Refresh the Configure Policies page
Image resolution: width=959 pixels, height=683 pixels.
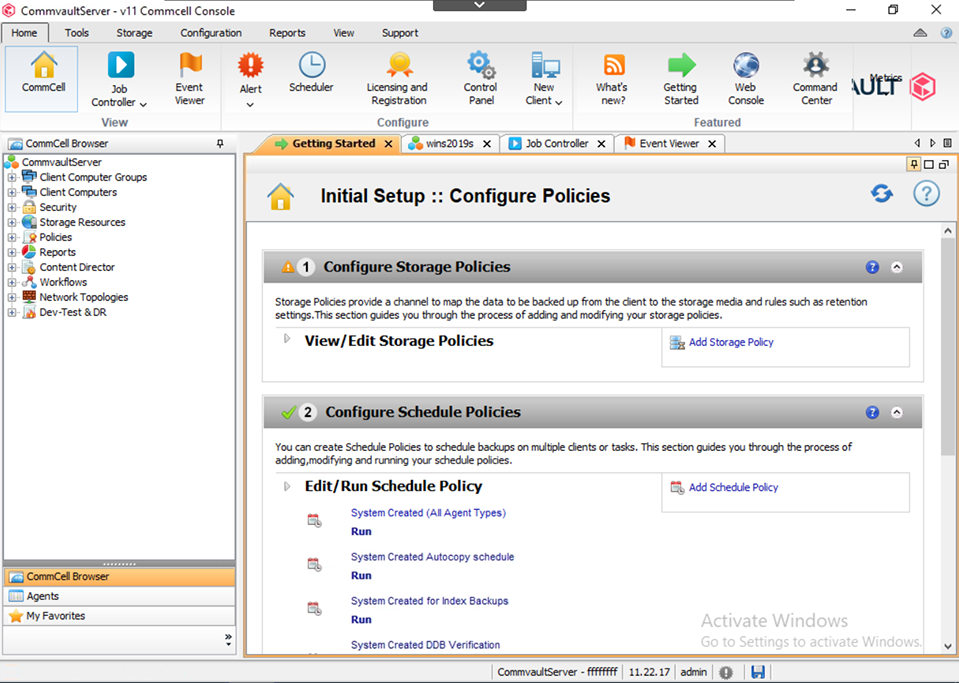pyautogui.click(x=881, y=194)
